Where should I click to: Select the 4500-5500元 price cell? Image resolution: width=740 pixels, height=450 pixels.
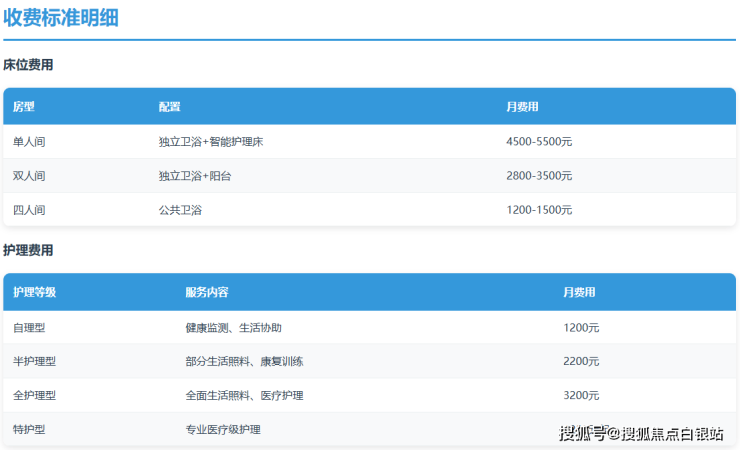(539, 142)
